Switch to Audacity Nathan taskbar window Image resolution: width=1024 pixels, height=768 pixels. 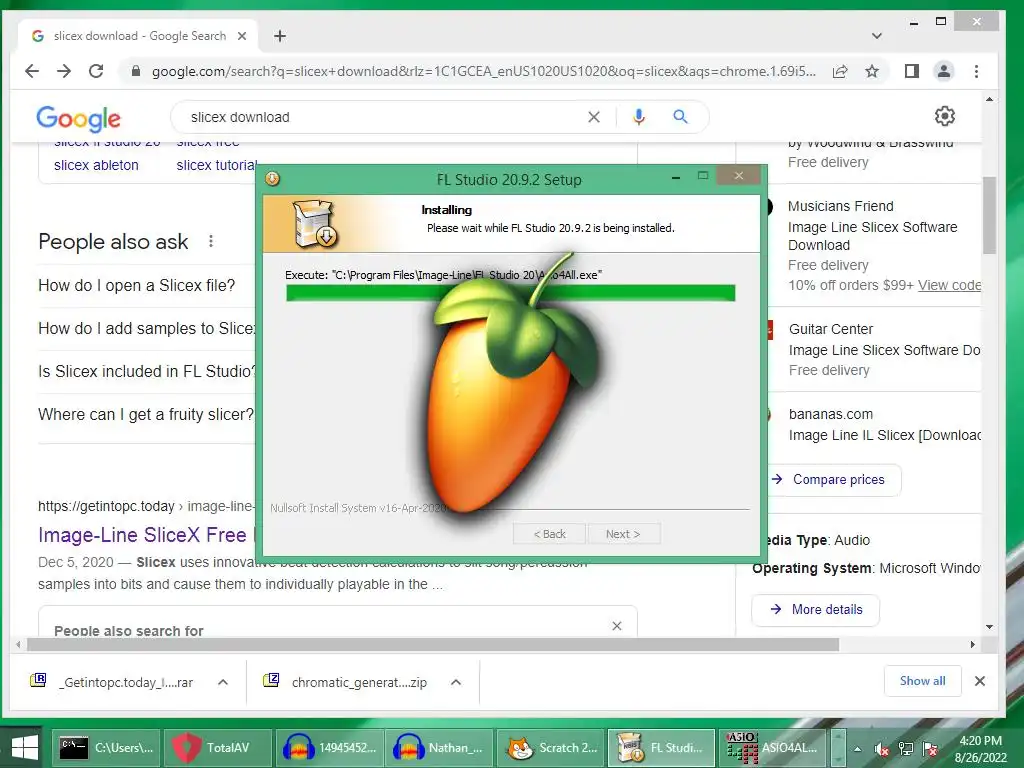tap(439, 748)
